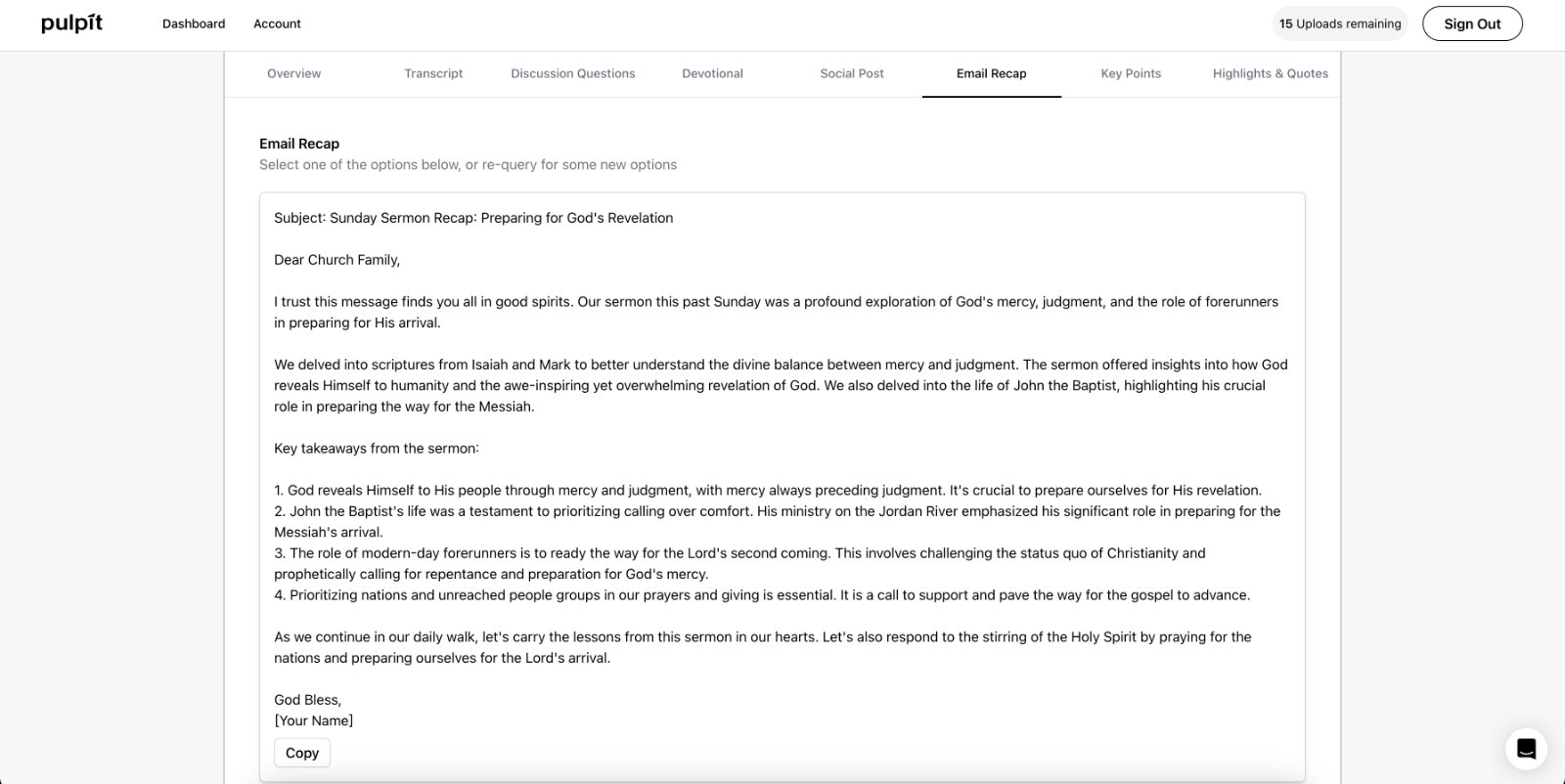The width and height of the screenshot is (1565, 784).
Task: Open the chat widget icon
Action: (x=1526, y=750)
